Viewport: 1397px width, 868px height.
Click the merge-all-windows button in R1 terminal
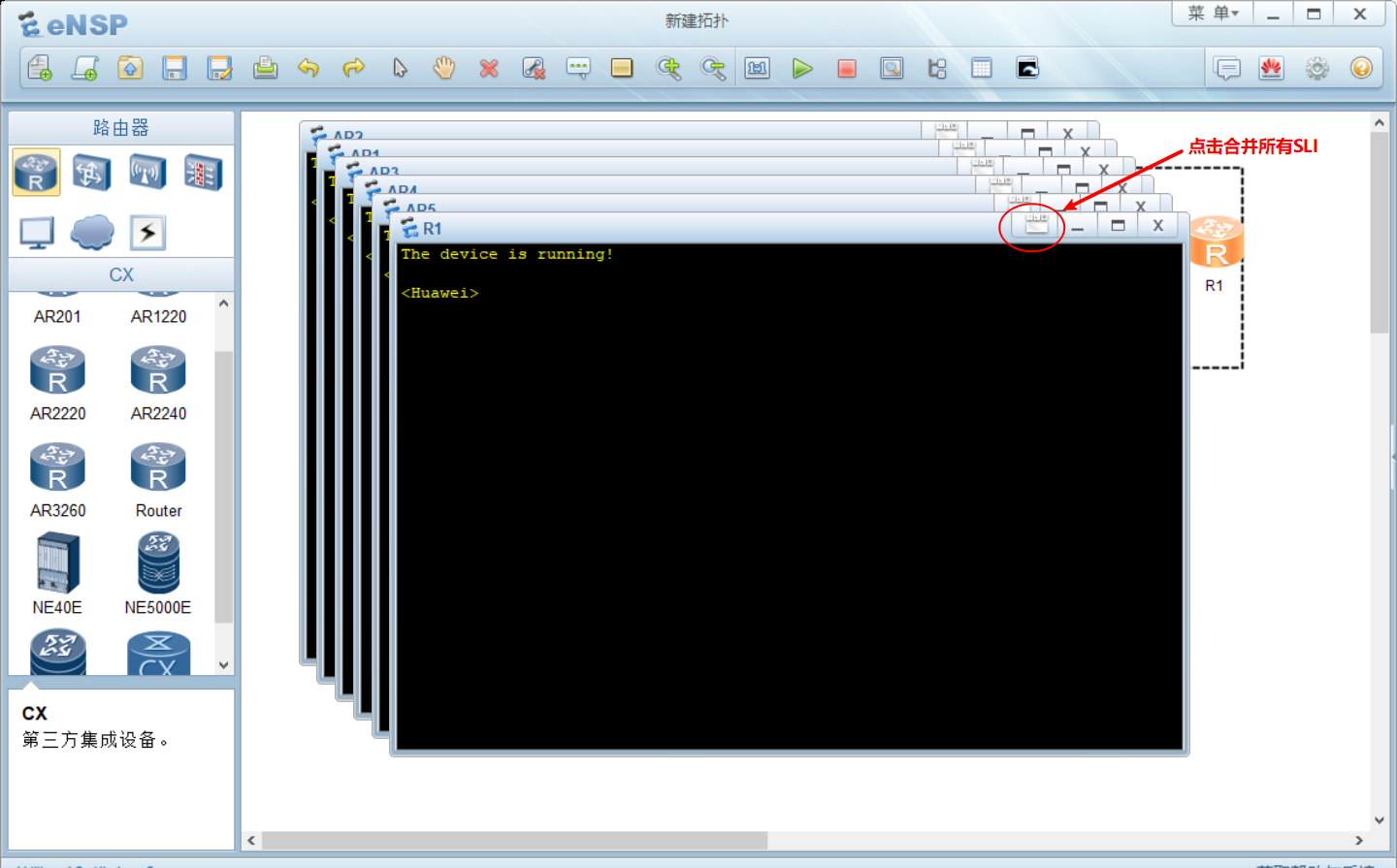click(1036, 225)
